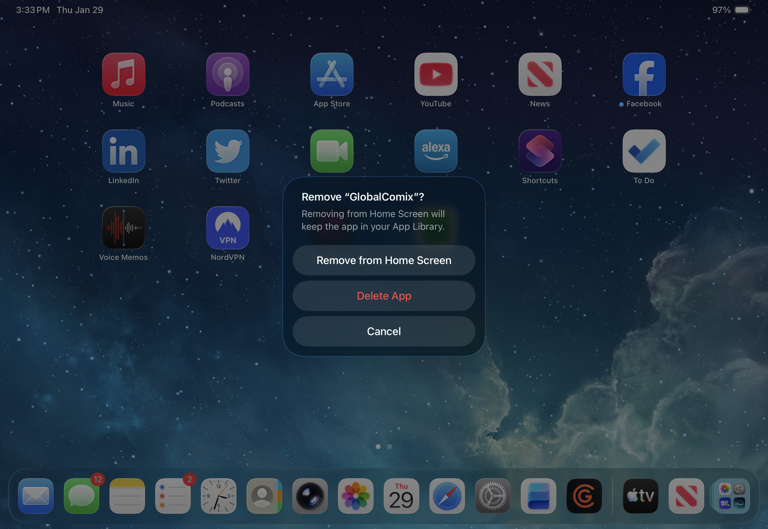Viewport: 768px width, 529px height.
Task: Launch the To Do app
Action: point(644,151)
